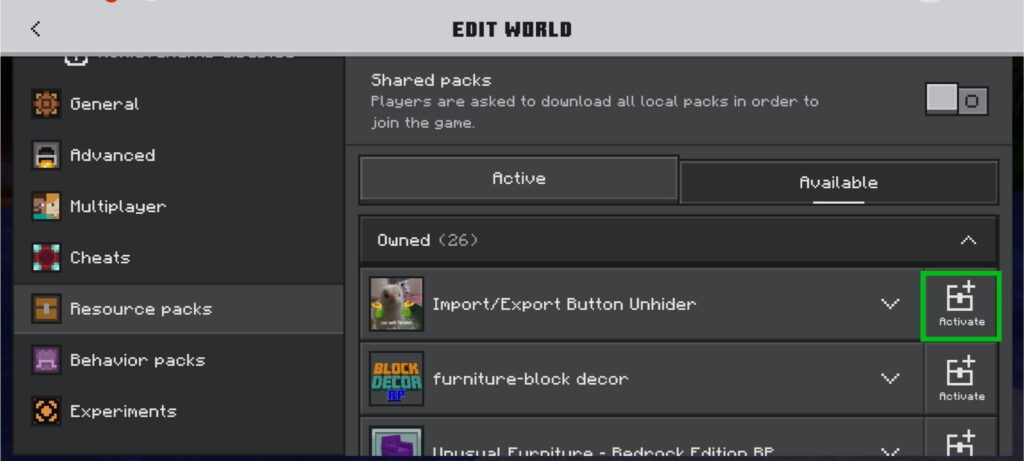Click the 'Shared packs' heading text
Viewport: 1024px width, 461px height.
click(x=431, y=81)
